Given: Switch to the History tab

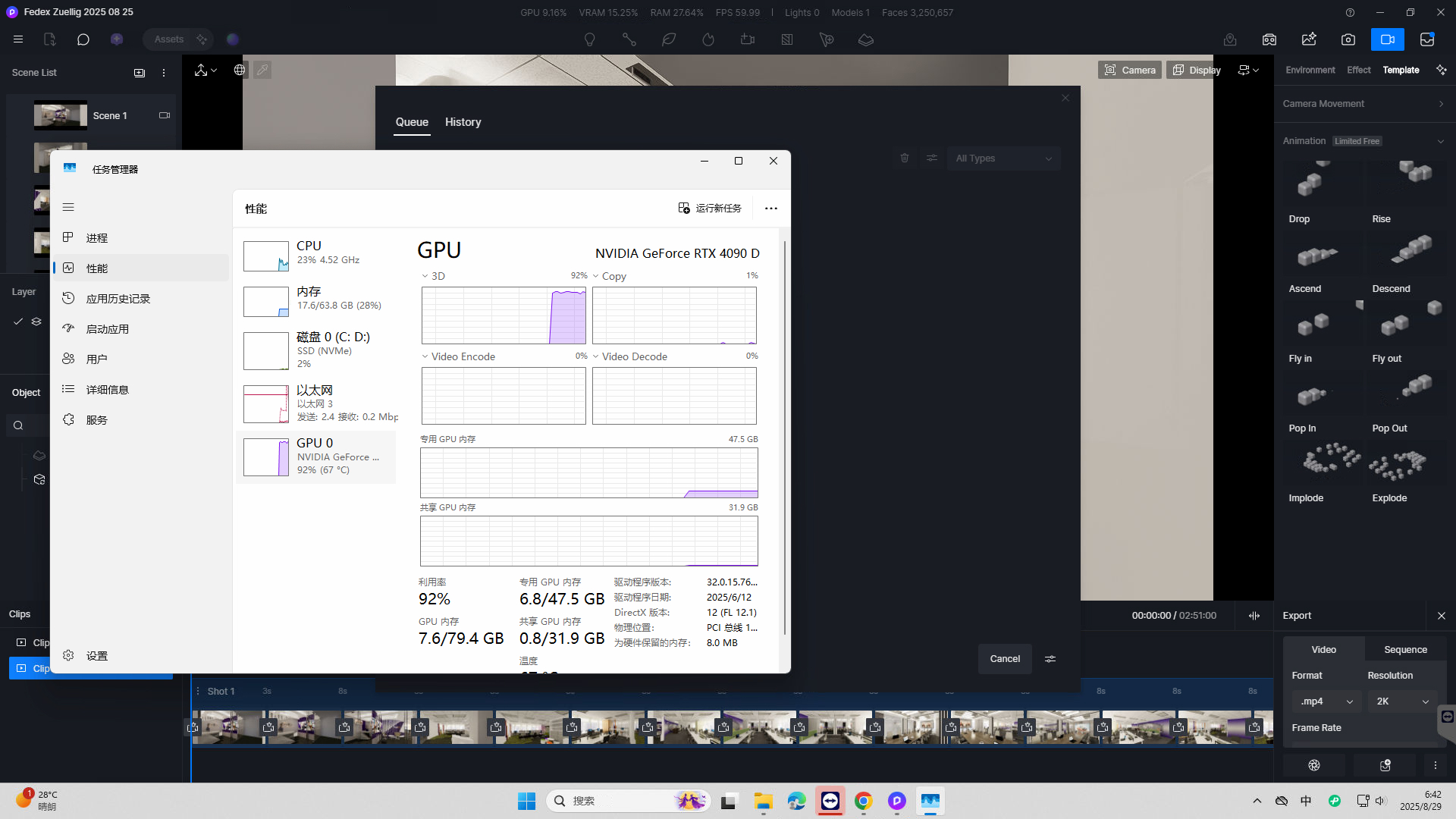Looking at the screenshot, I should point(463,122).
